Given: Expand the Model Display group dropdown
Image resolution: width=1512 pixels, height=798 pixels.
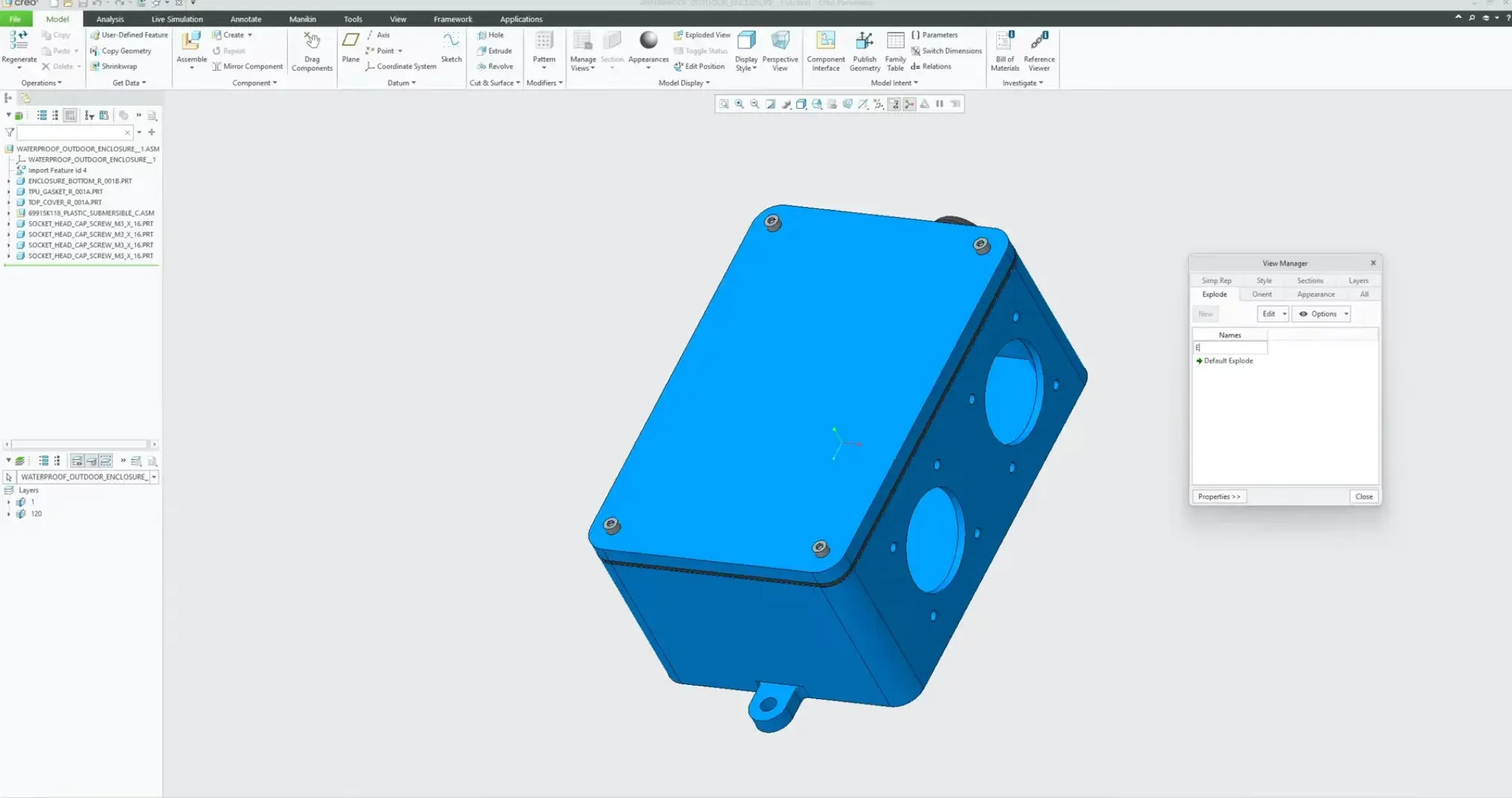Looking at the screenshot, I should (x=684, y=83).
